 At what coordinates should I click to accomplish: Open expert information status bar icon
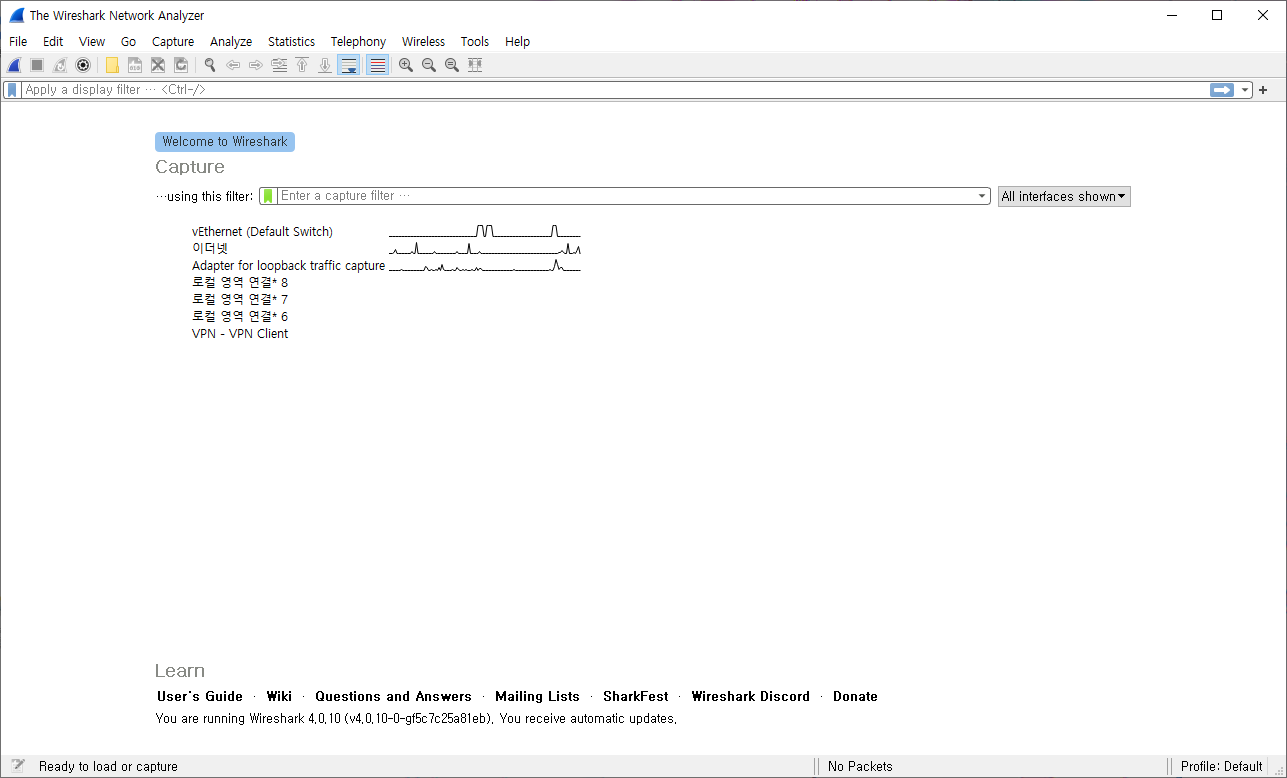coord(18,766)
